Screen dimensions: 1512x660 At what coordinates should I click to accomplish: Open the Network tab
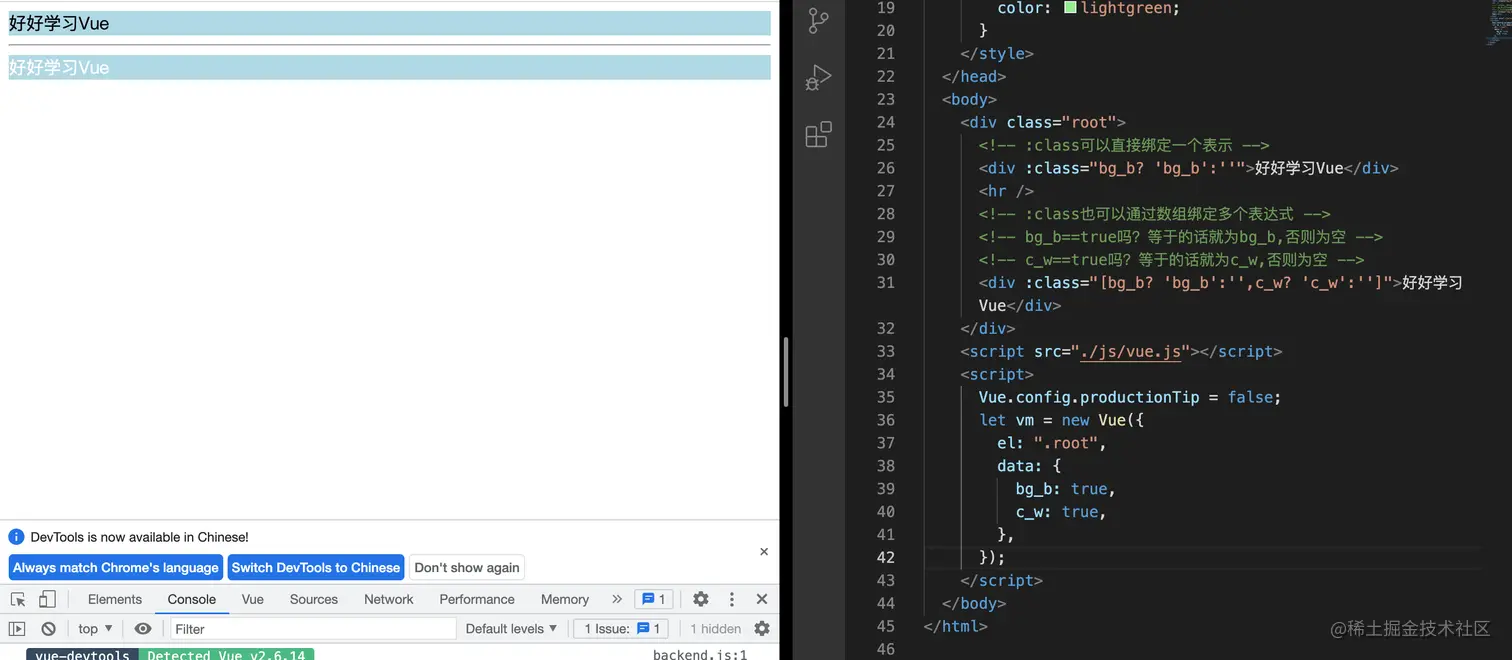[389, 599]
